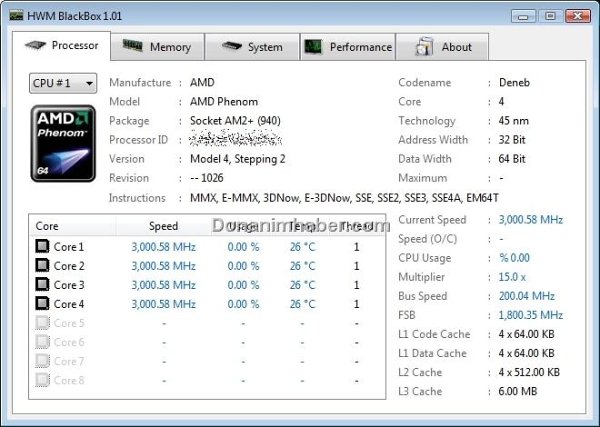Click the CPU Usage value '% 0.00'

coord(514,258)
